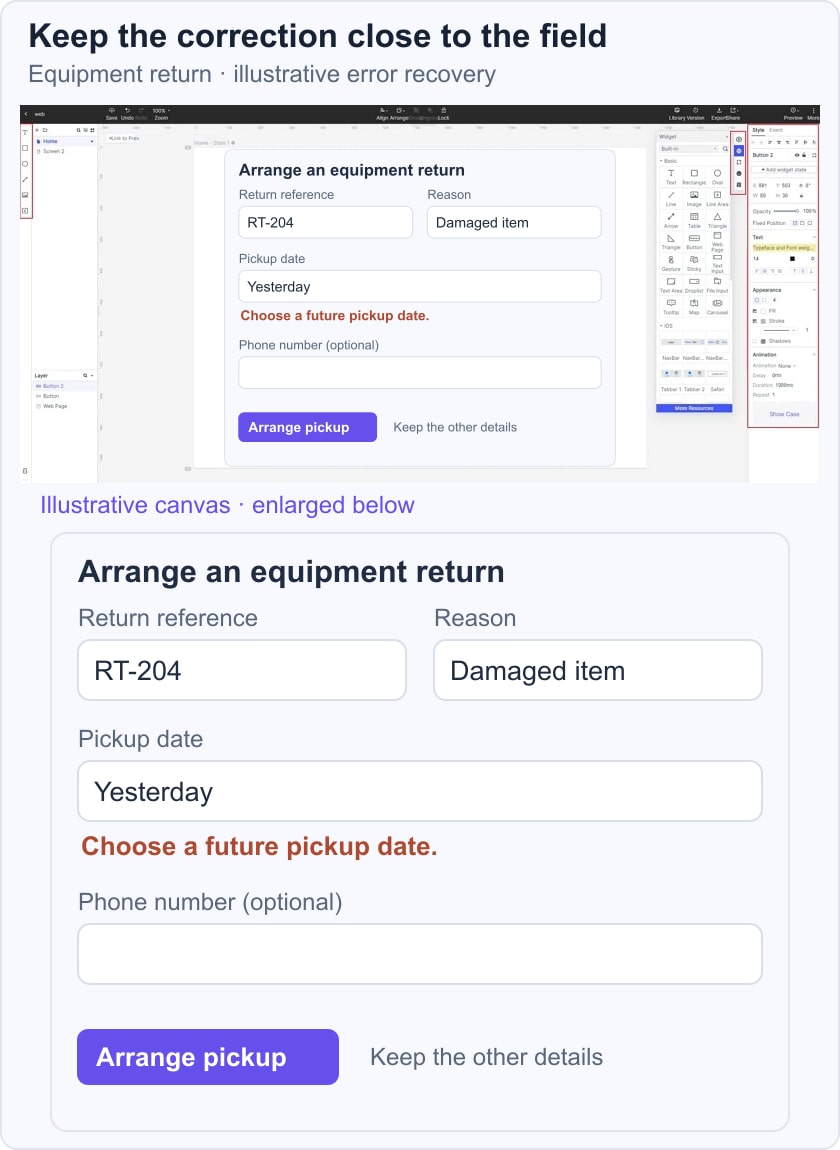Viewport: 840px width, 1150px height.
Task: Click the Add widget state button
Action: click(x=784, y=169)
